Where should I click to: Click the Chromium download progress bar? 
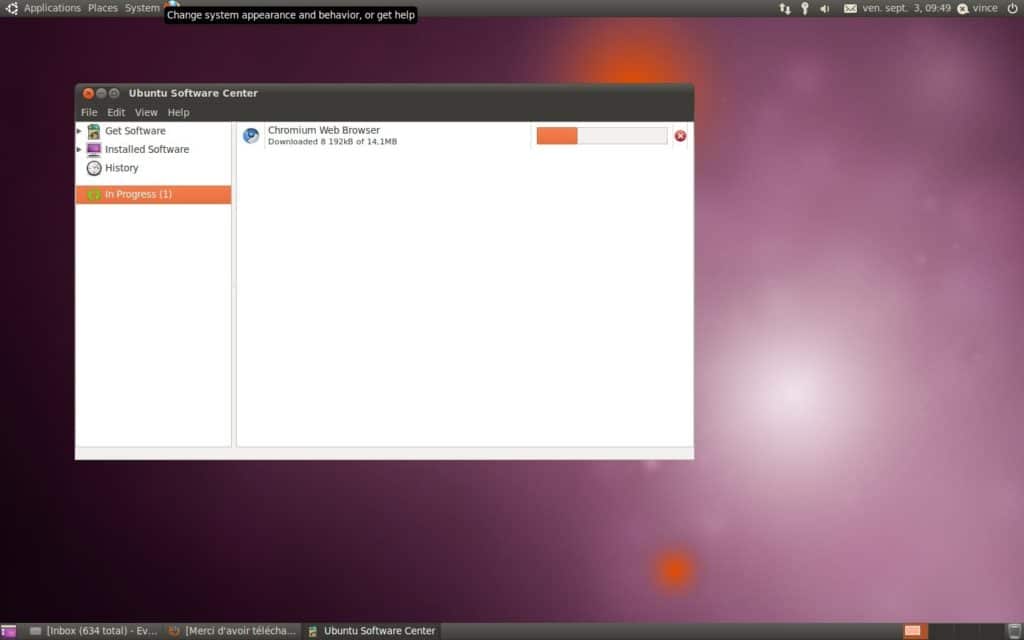(x=602, y=136)
